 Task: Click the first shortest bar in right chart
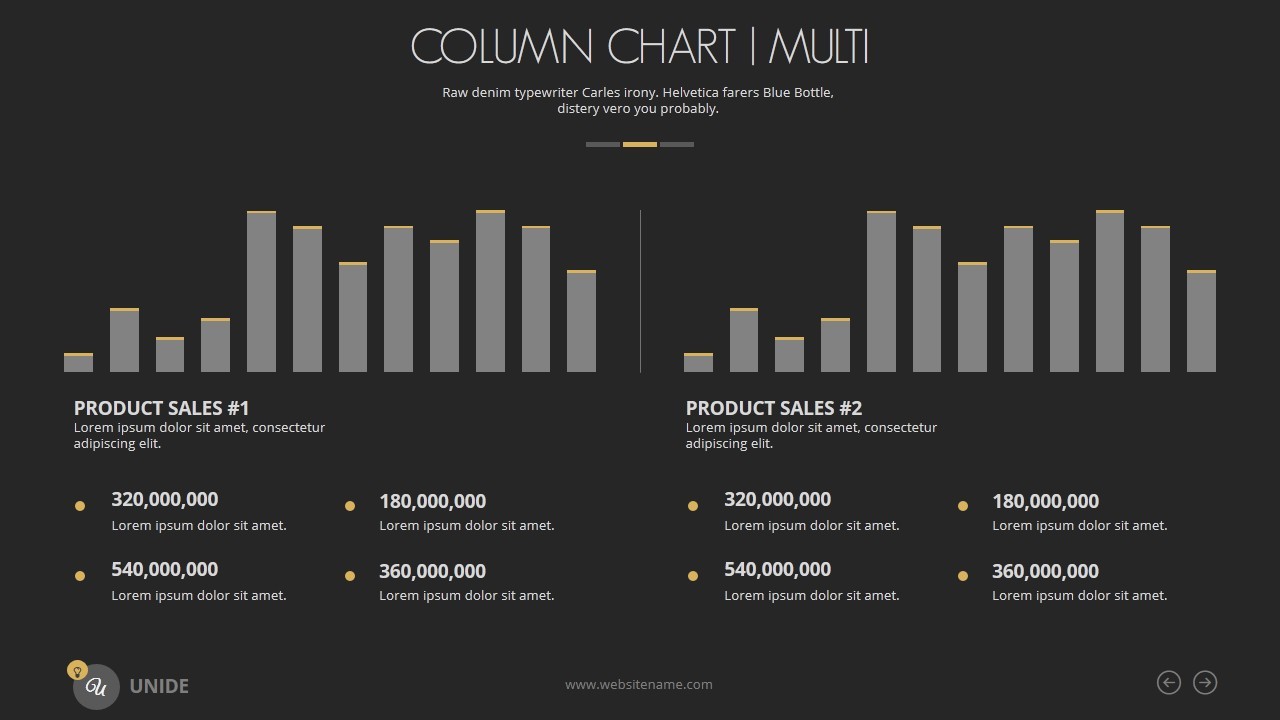[698, 362]
